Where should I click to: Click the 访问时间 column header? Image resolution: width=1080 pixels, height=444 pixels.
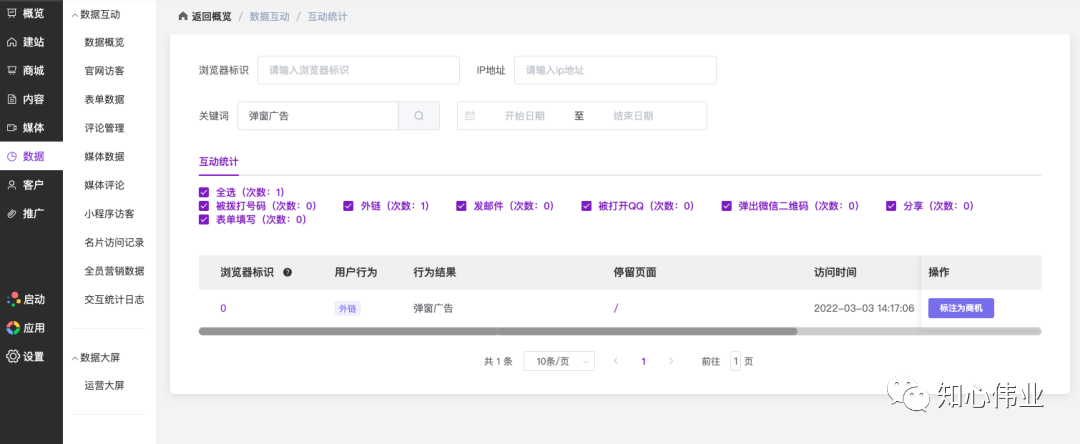click(835, 273)
